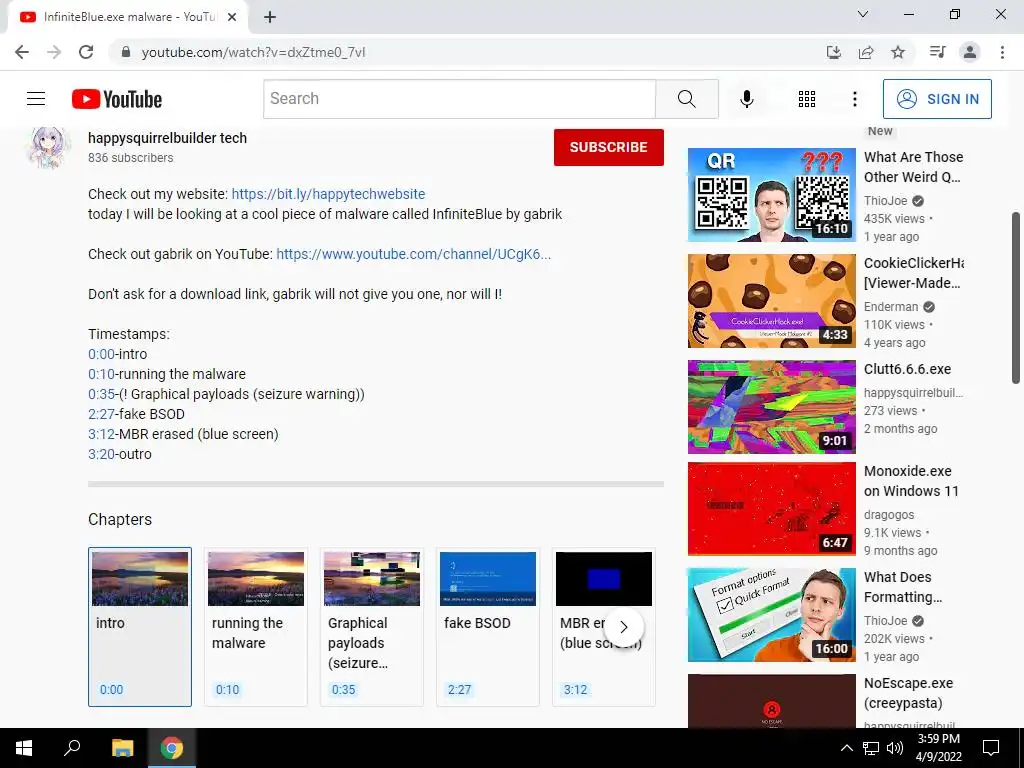
Task: Open volume control in system tray
Action: 895,748
